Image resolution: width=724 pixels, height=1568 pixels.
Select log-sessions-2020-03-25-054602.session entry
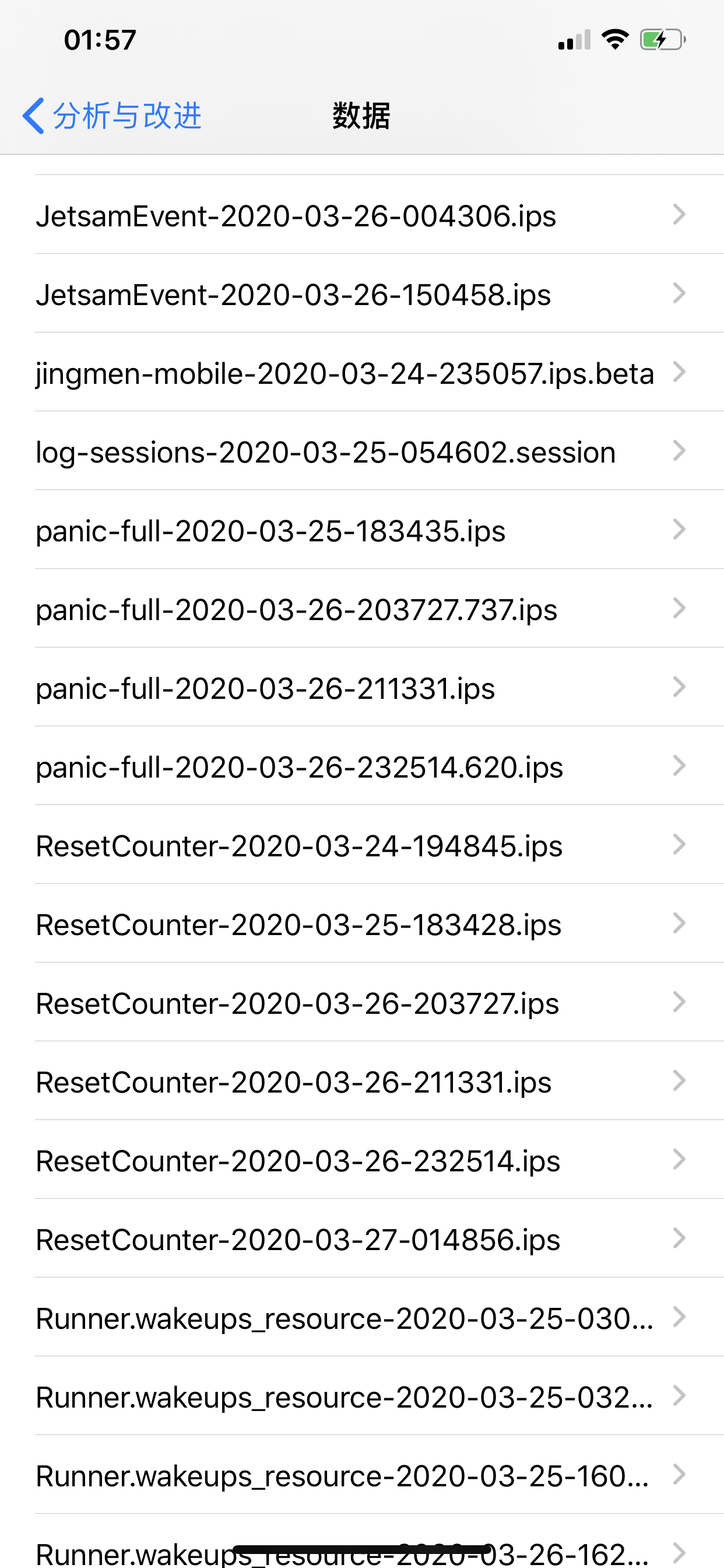[x=325, y=452]
